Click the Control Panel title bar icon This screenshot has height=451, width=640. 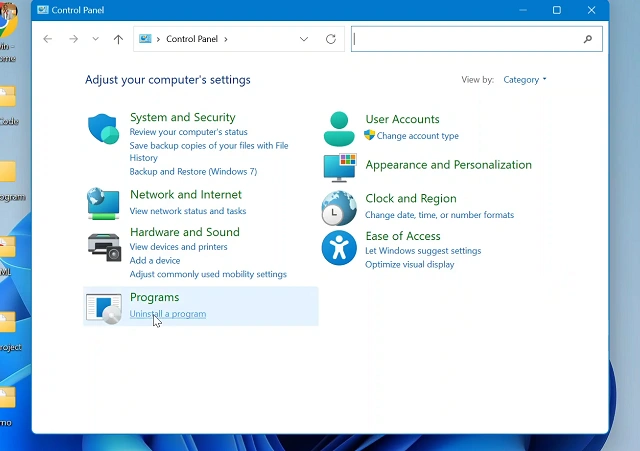[x=42, y=10]
